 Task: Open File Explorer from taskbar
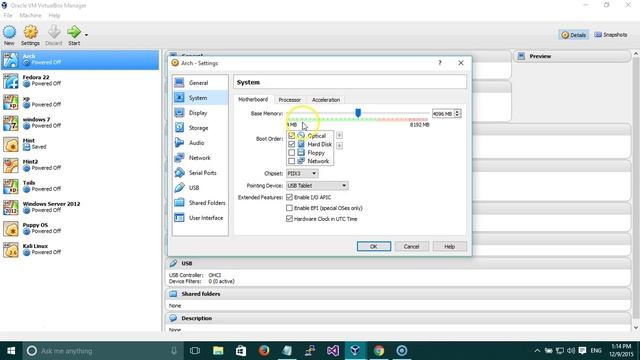pos(218,351)
